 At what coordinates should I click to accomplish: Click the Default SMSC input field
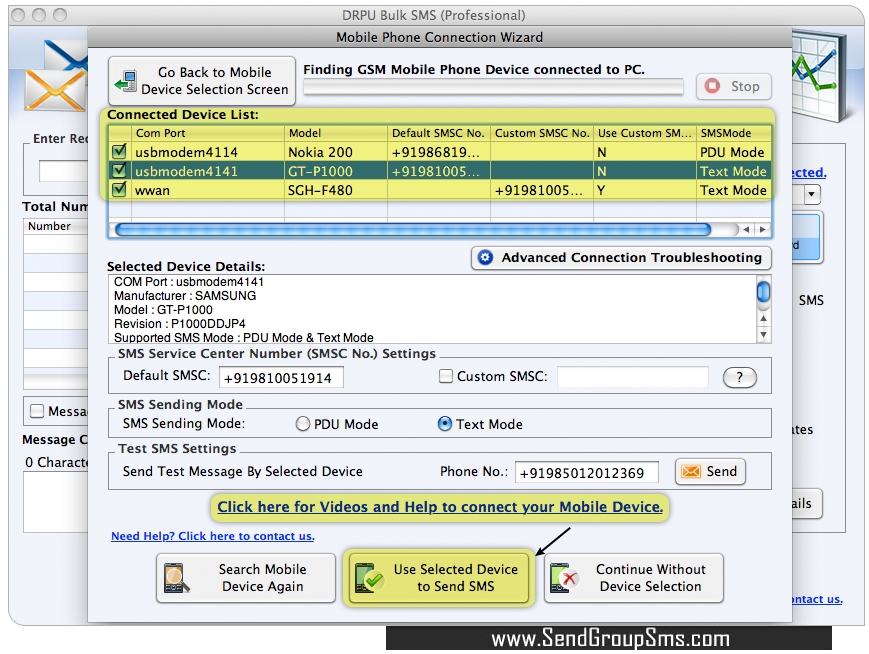[281, 377]
